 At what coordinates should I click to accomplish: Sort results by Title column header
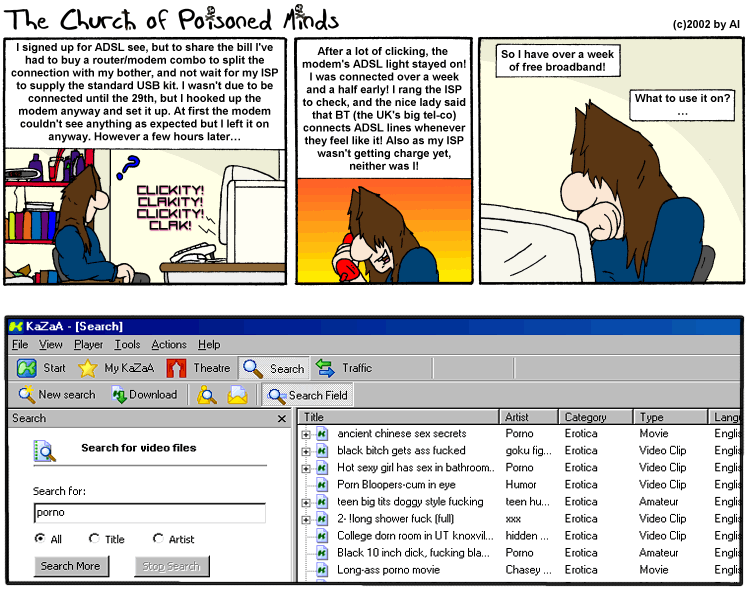point(399,417)
